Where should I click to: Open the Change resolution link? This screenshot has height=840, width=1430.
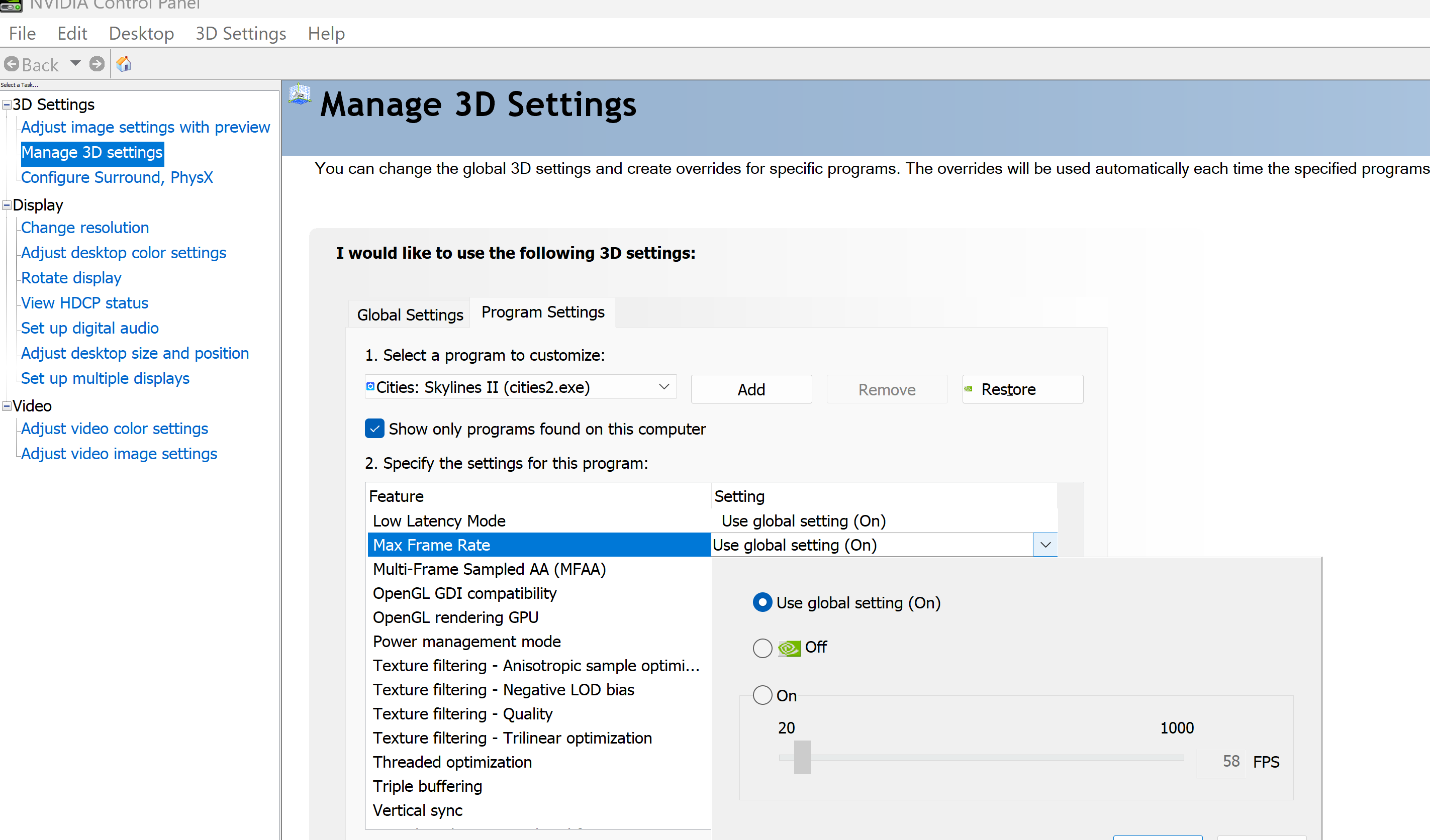(84, 228)
